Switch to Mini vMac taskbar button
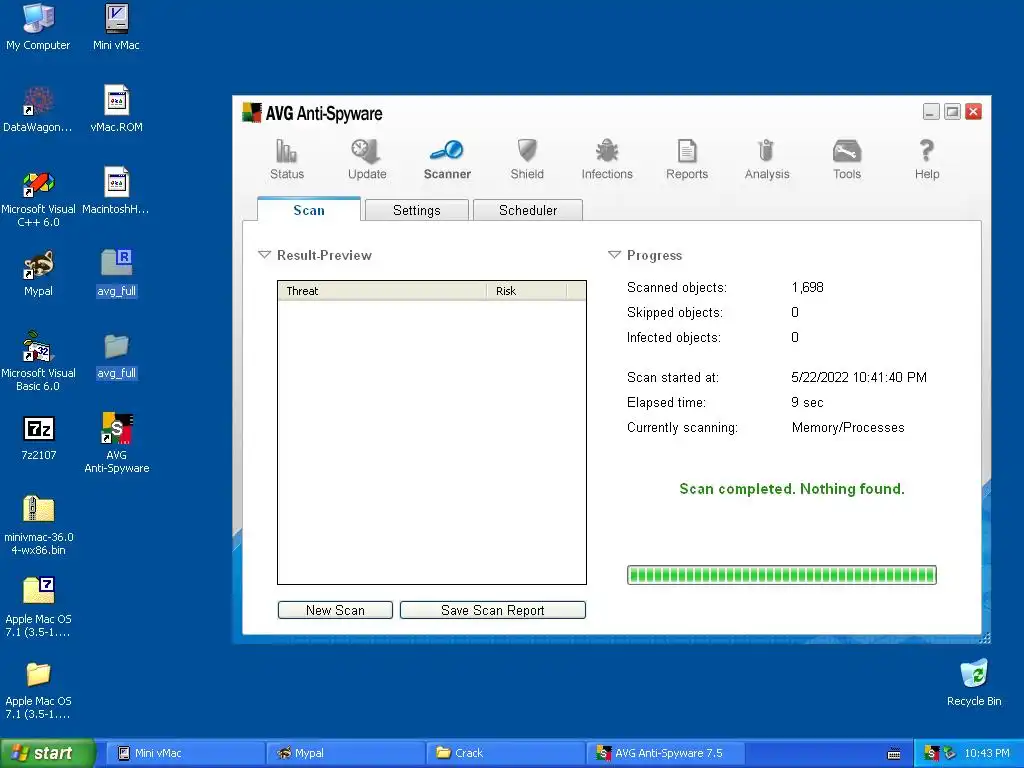The image size is (1024, 768). coord(185,753)
